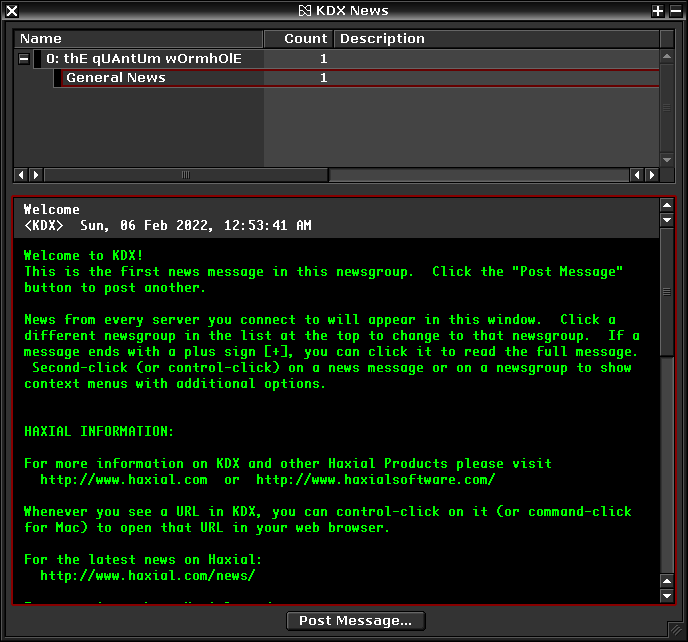Click message pane top scroll up arrow

pyautogui.click(x=667, y=205)
